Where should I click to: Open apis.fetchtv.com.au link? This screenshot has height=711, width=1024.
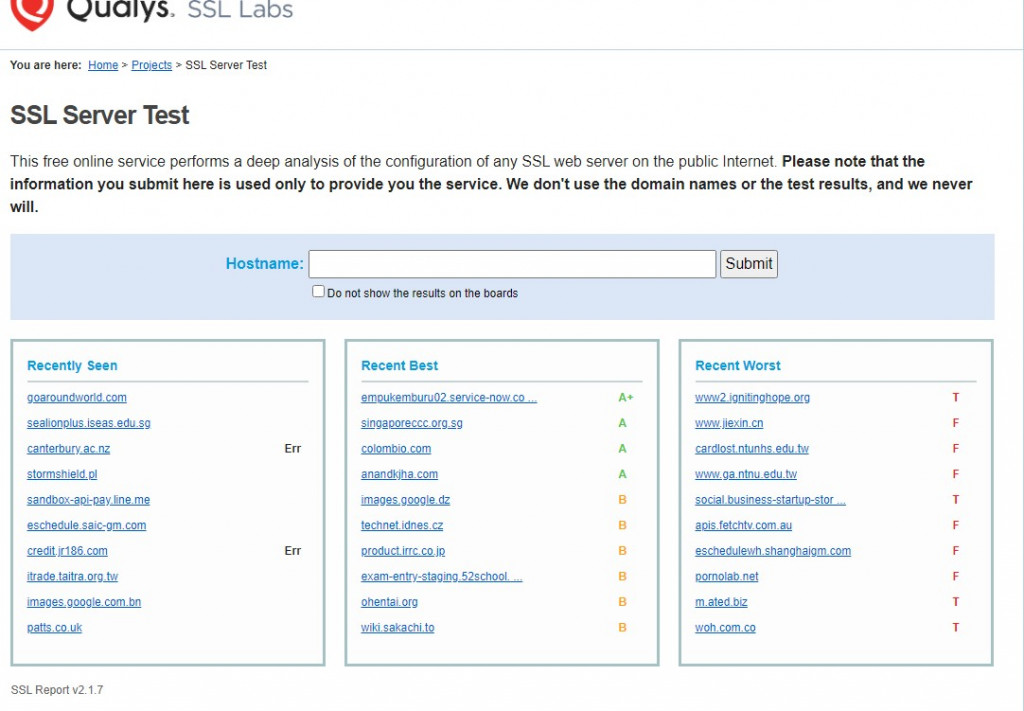point(743,525)
